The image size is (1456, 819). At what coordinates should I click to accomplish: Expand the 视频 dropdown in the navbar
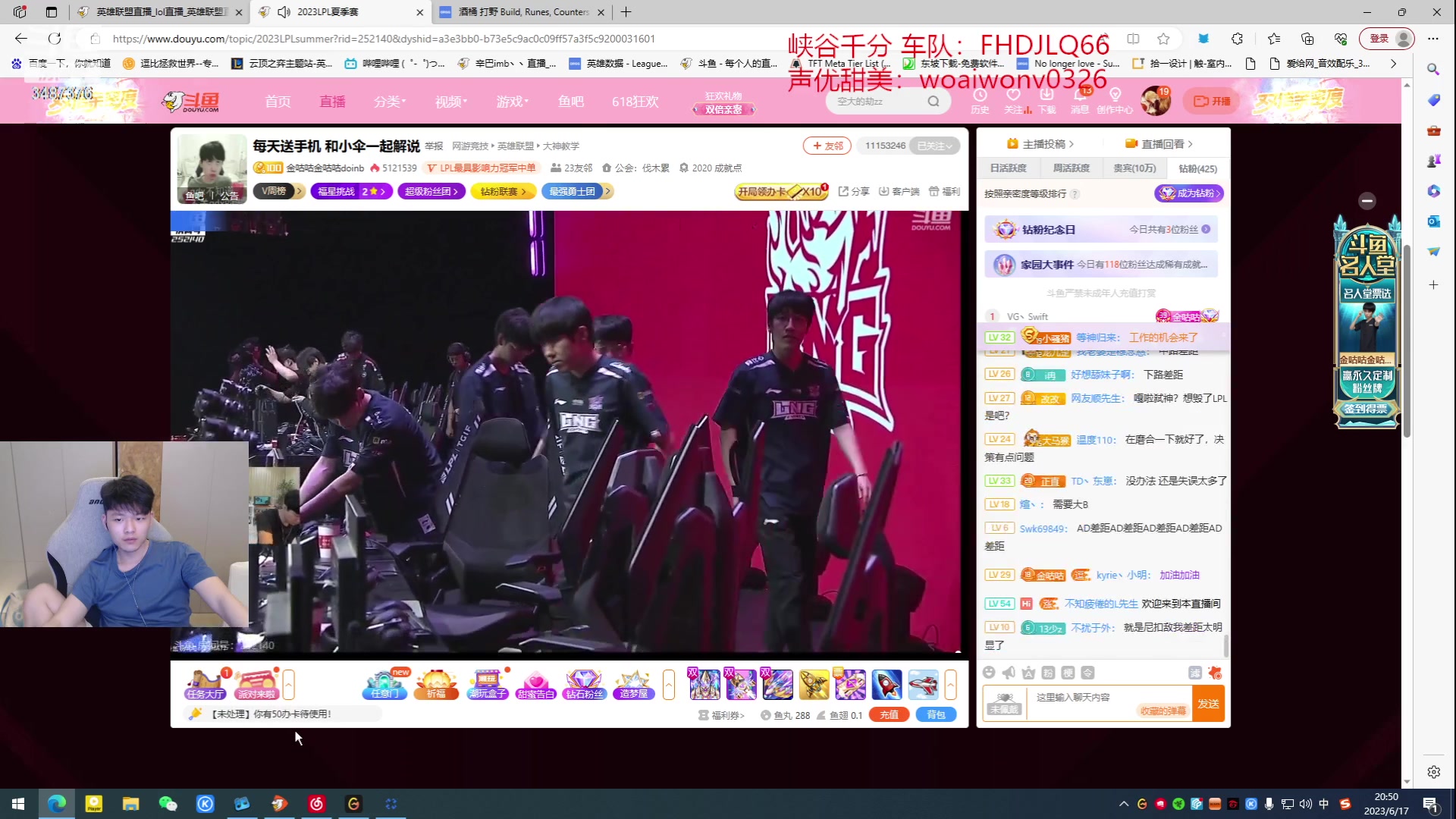click(449, 101)
